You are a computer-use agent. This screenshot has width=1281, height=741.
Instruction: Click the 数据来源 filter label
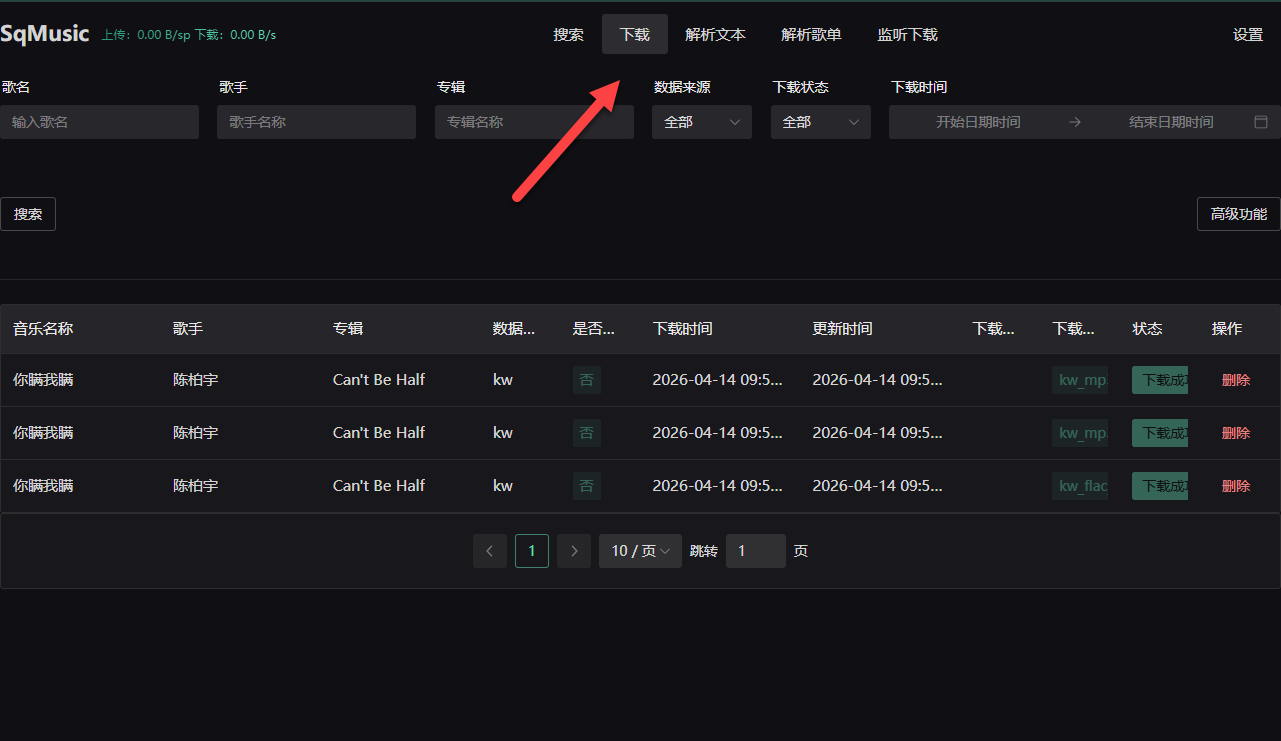[682, 87]
